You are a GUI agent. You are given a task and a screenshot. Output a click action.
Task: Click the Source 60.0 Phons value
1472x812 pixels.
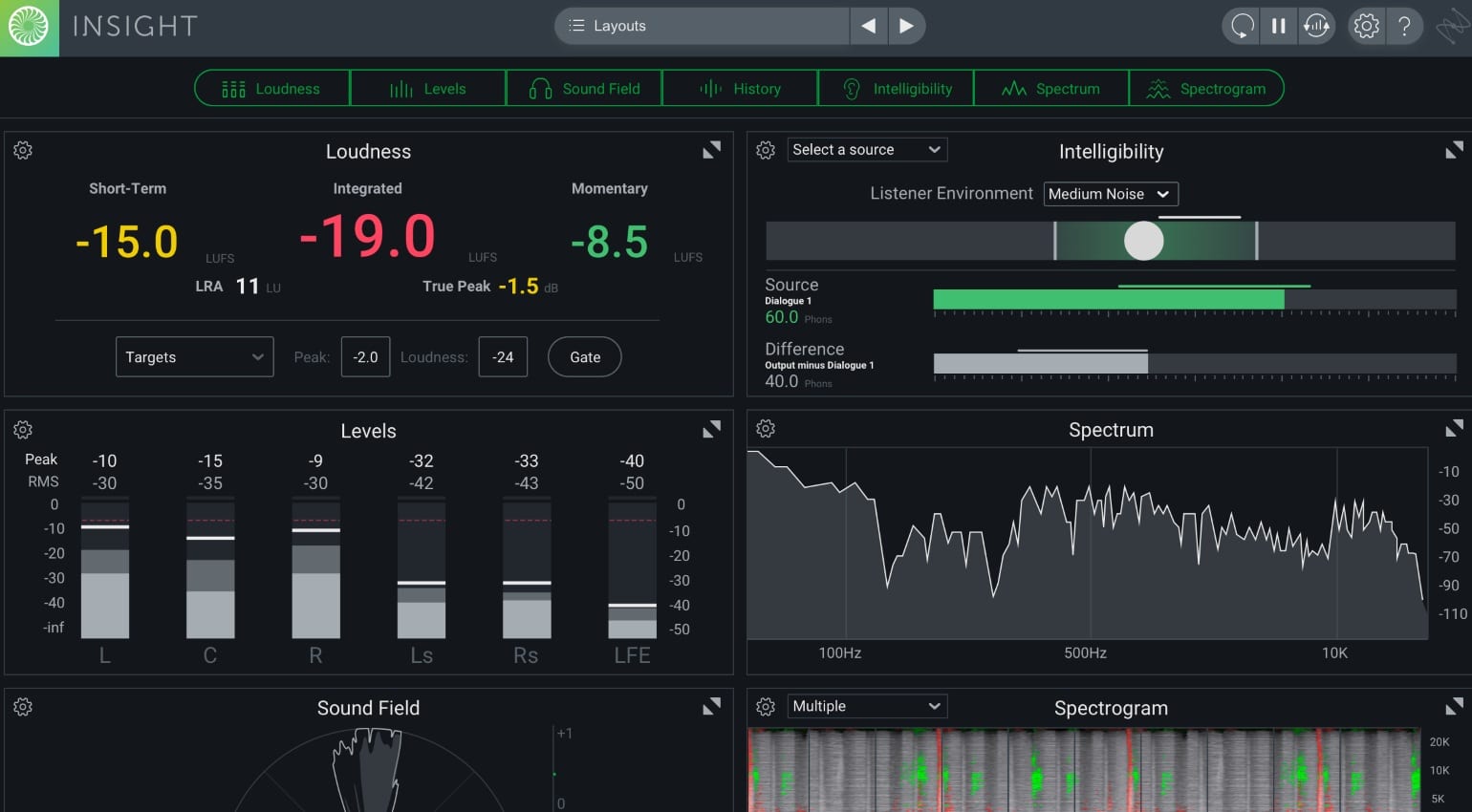(x=781, y=317)
